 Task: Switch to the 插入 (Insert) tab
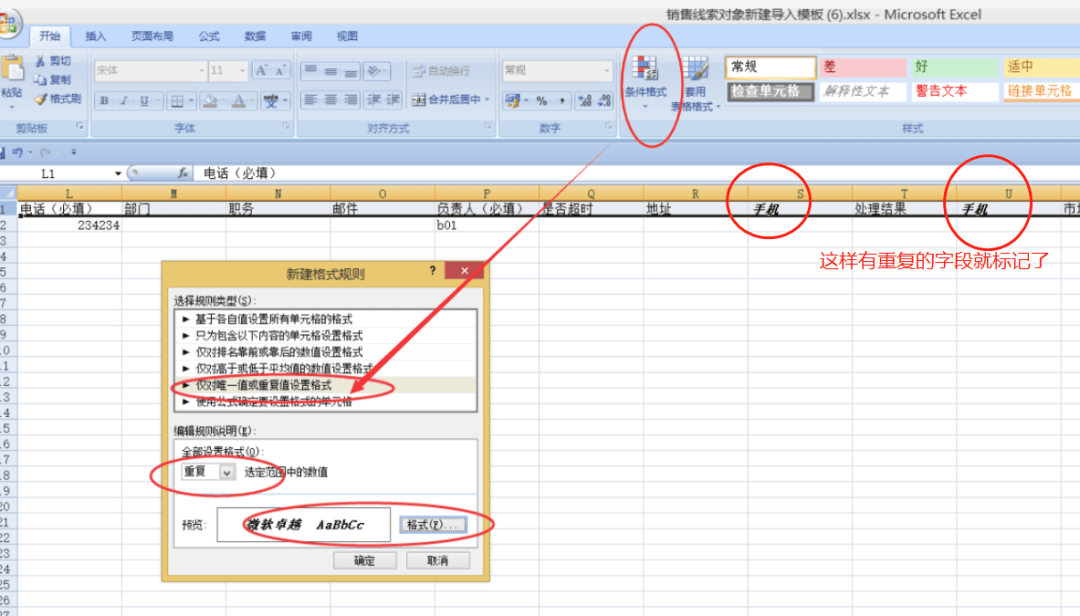click(x=96, y=37)
